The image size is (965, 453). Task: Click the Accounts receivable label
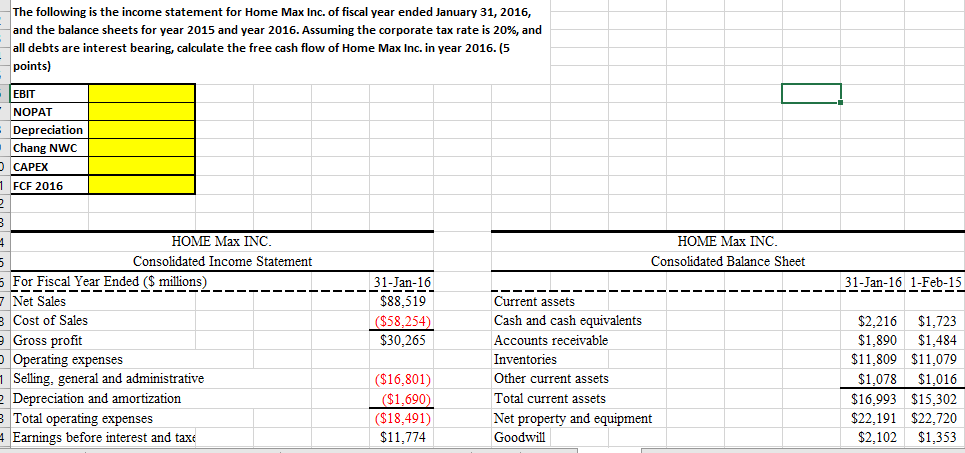coord(551,340)
